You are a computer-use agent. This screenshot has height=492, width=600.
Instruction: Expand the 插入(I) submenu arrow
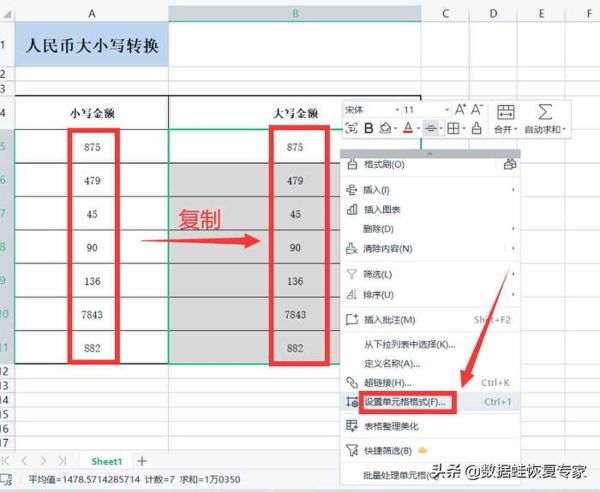click(x=513, y=190)
